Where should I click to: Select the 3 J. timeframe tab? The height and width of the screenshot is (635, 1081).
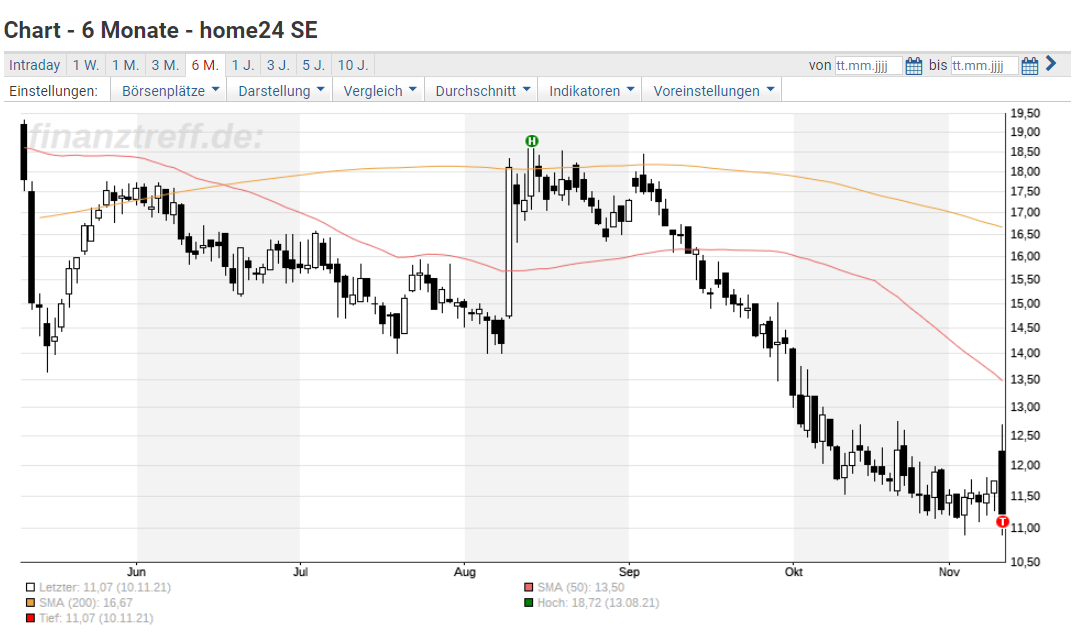[279, 65]
